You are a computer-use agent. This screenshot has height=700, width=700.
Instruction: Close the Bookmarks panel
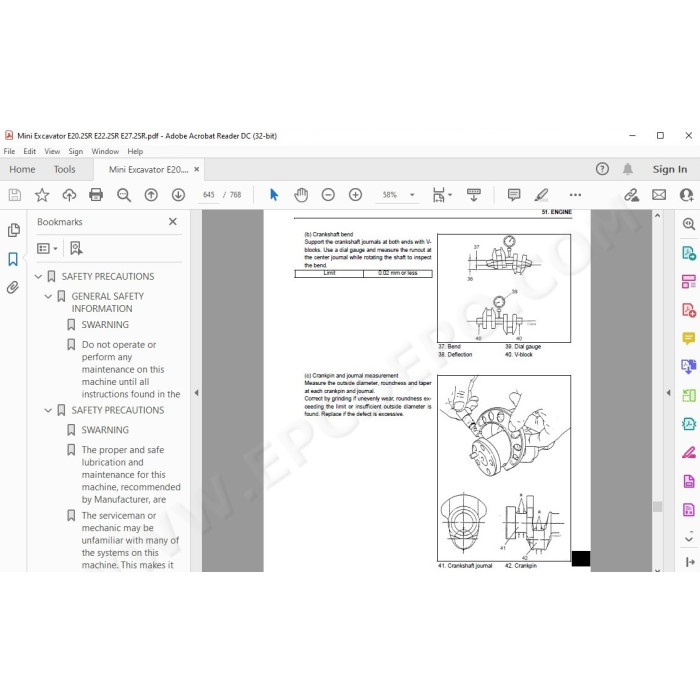coord(173,221)
